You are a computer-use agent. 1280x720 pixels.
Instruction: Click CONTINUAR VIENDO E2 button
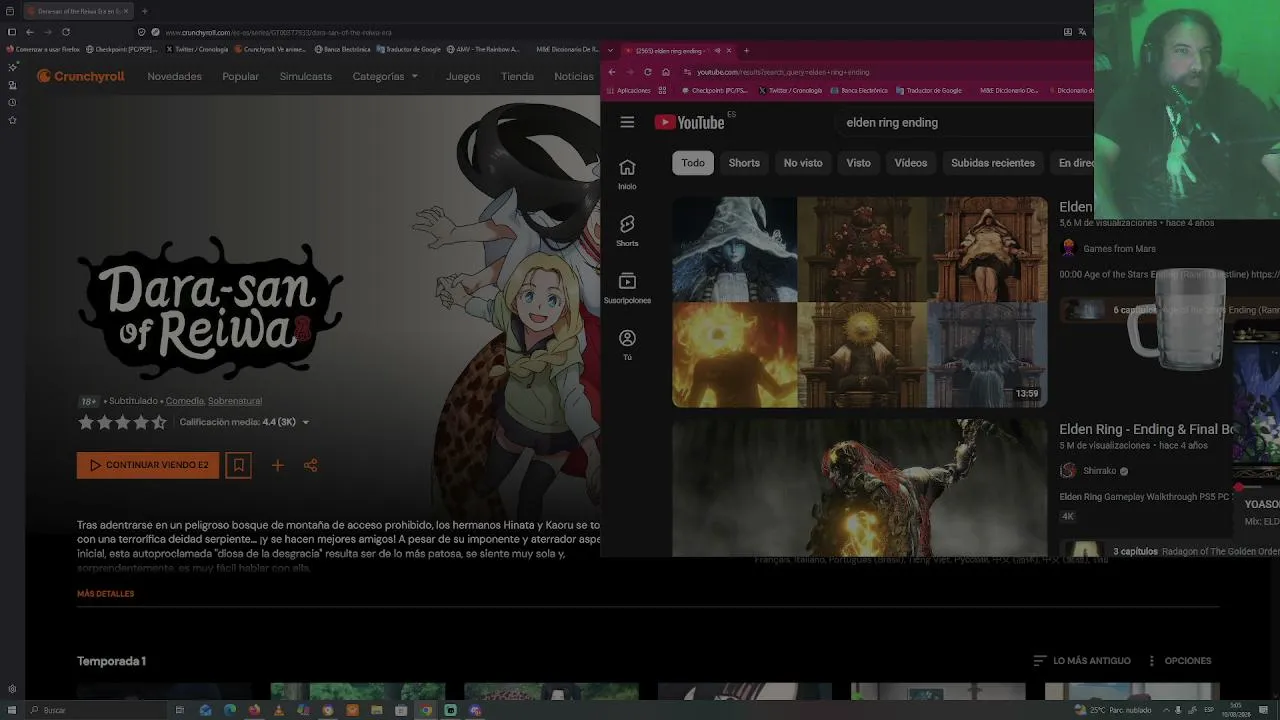coord(148,465)
